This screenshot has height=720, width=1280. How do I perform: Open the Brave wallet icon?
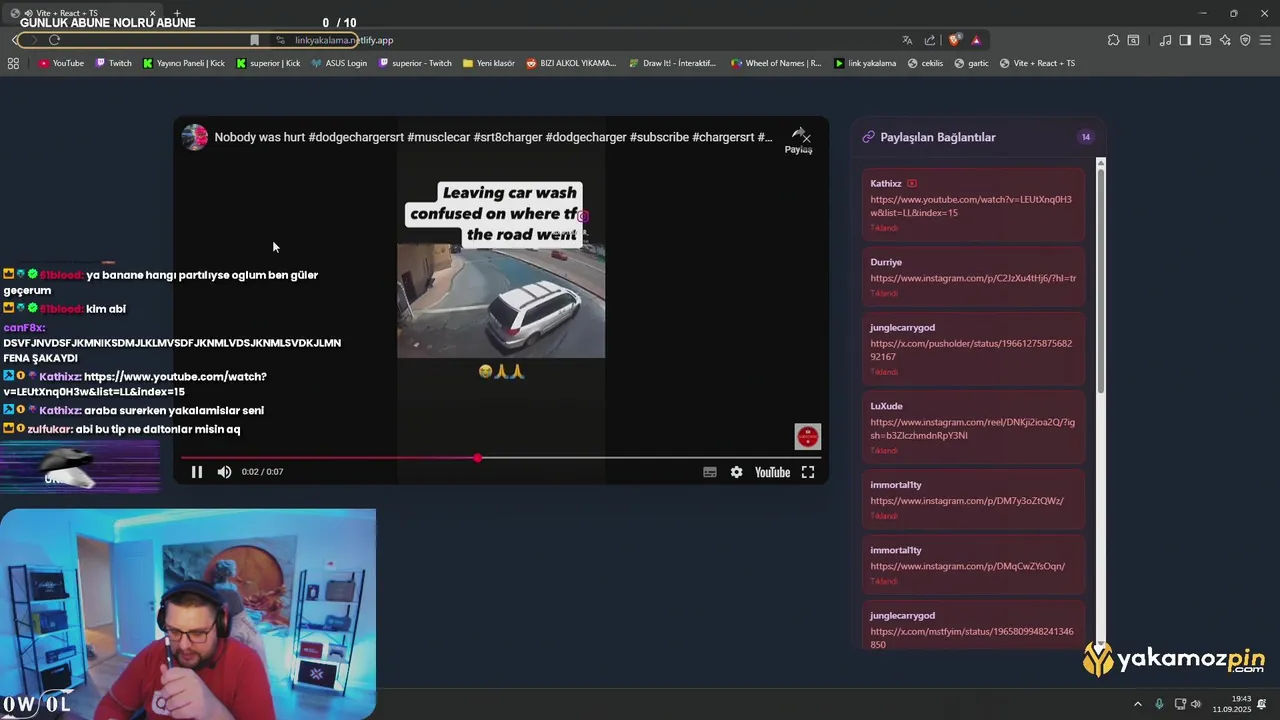pos(1205,40)
